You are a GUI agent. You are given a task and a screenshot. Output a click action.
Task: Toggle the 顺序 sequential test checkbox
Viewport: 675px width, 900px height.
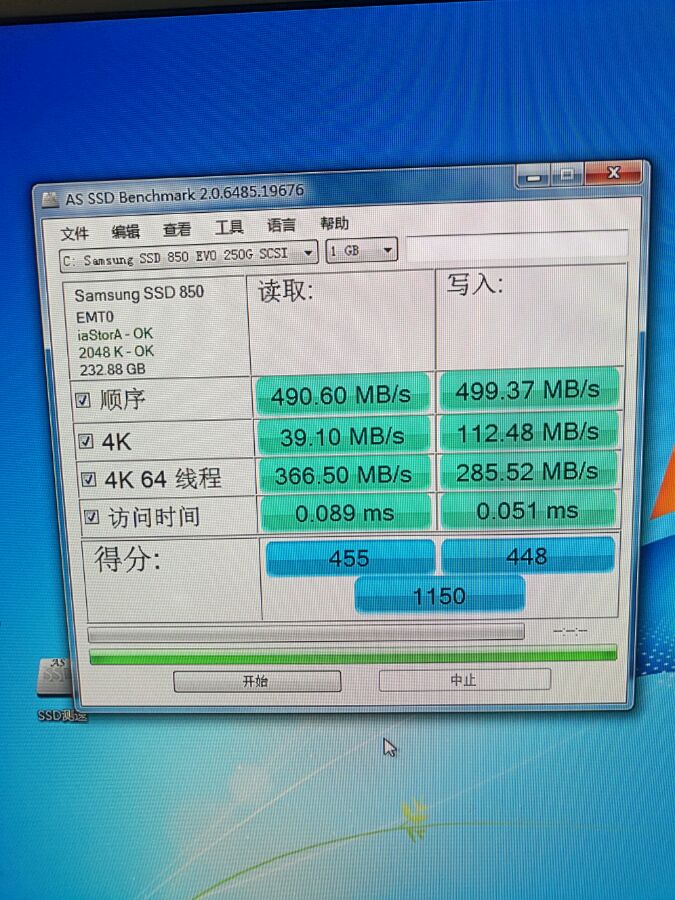(83, 400)
